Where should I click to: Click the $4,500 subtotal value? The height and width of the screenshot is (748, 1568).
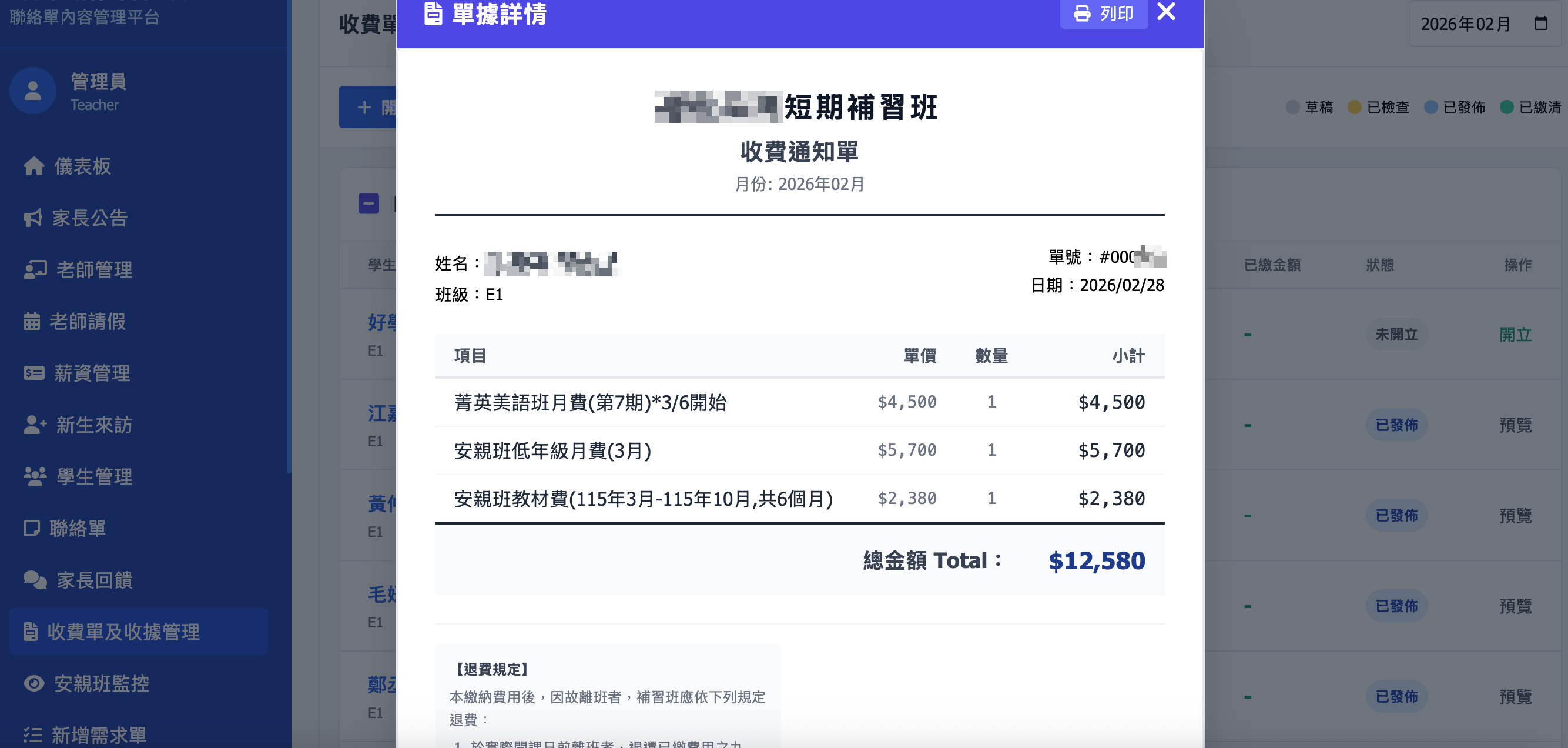point(1111,402)
